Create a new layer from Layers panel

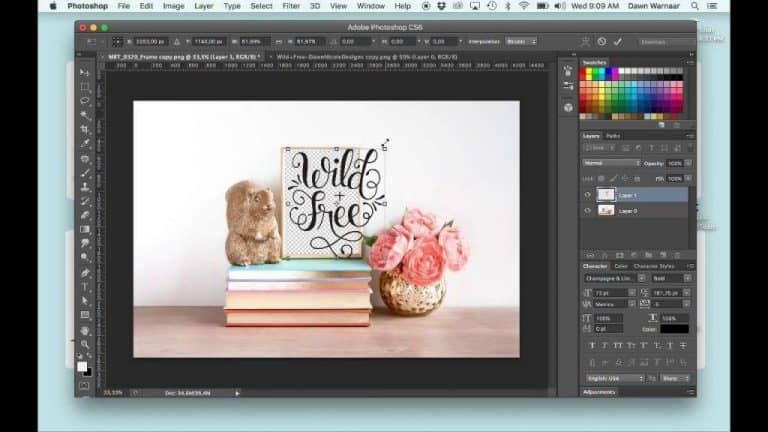click(x=663, y=256)
